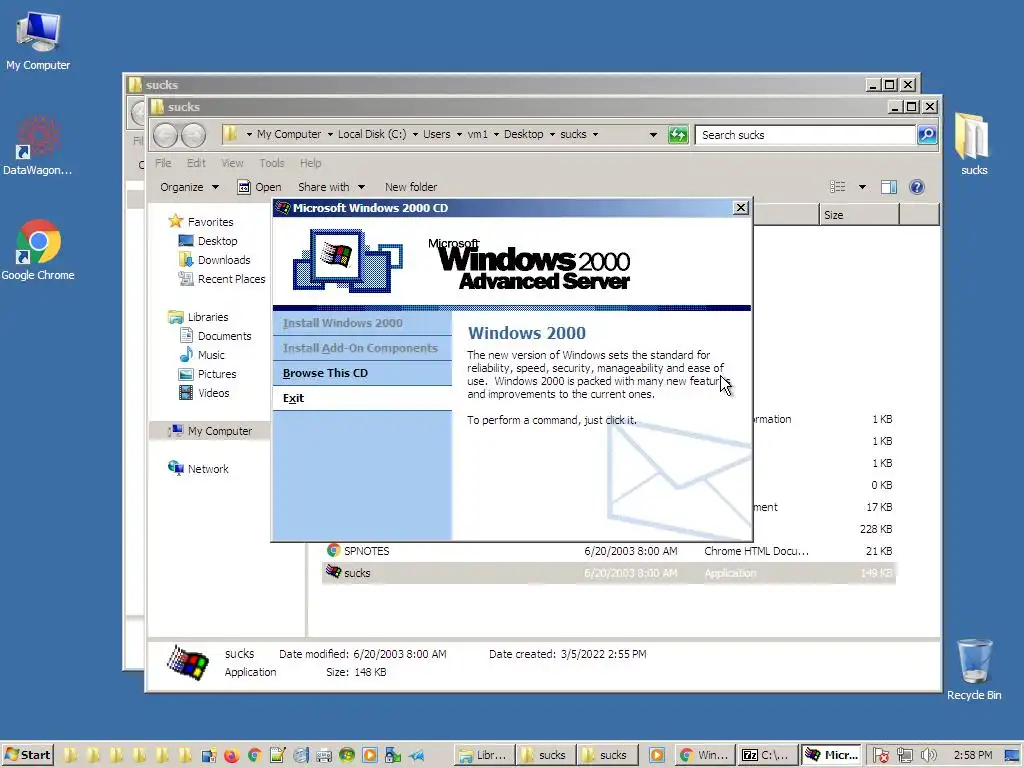Open the Start menu
Image resolution: width=1024 pixels, height=768 pixels.
[x=27, y=755]
